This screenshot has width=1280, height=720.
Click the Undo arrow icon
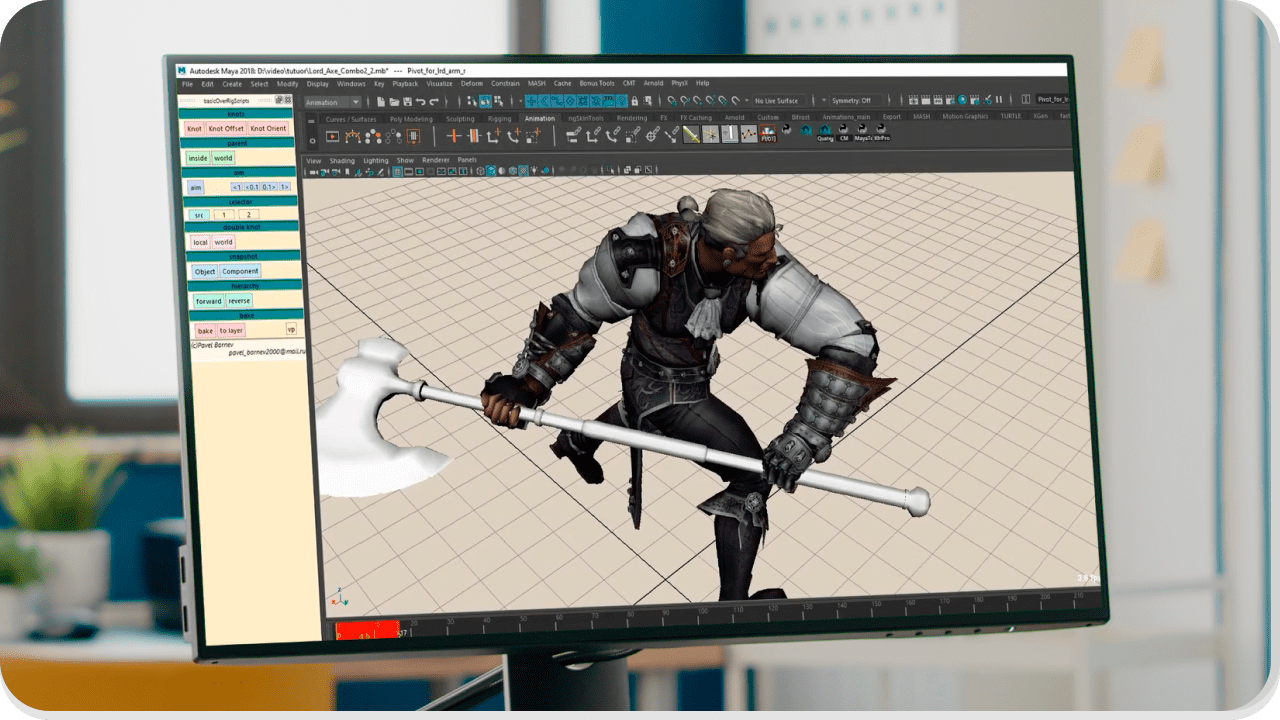pyautogui.click(x=420, y=102)
